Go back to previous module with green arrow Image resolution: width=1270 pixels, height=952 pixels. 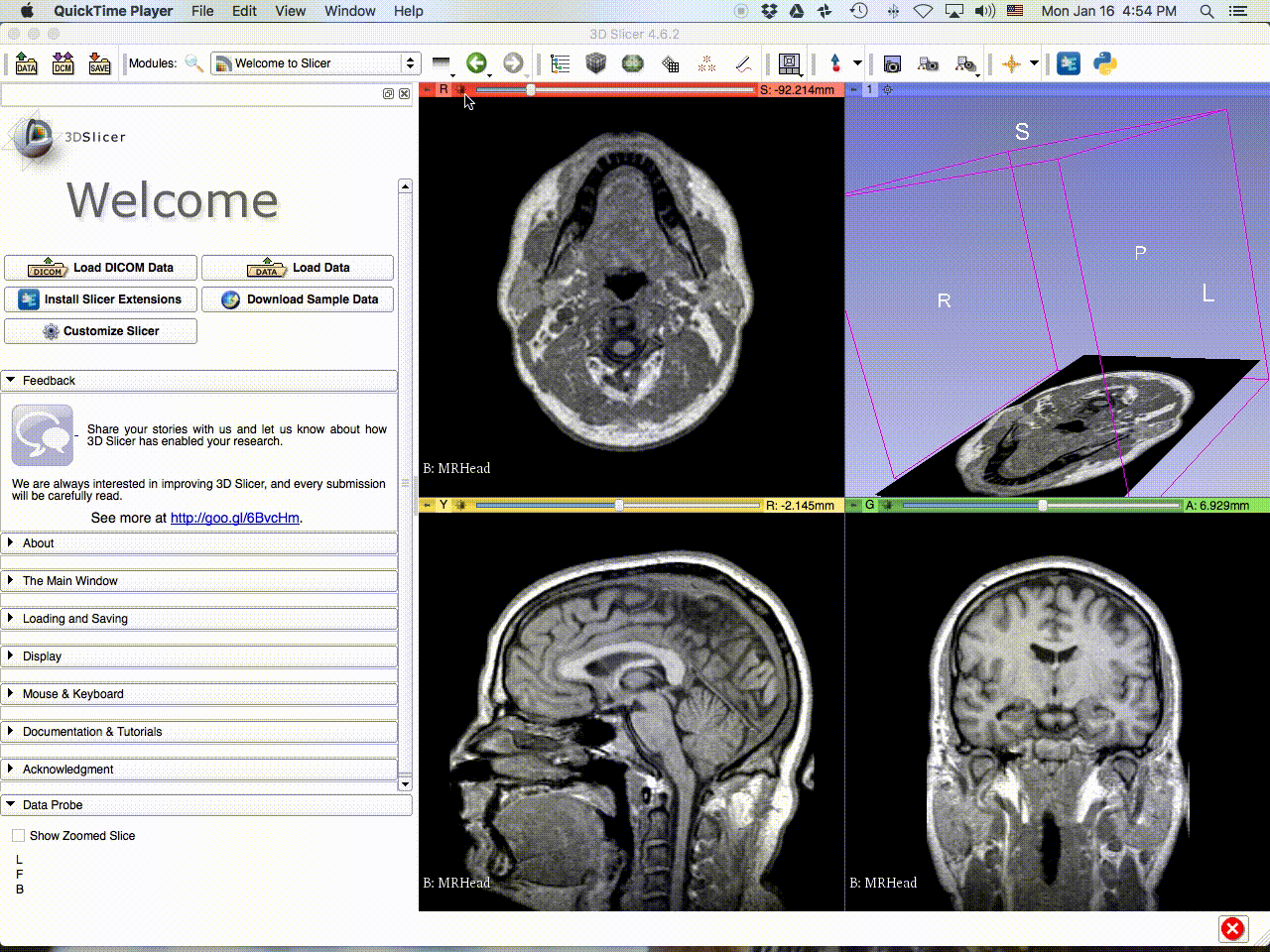pos(476,63)
